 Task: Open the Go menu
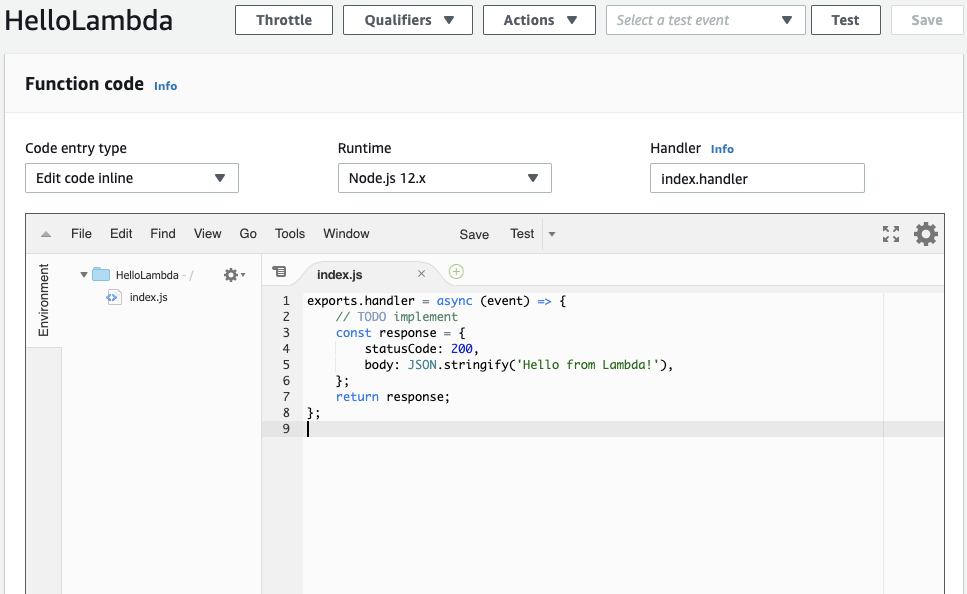248,234
